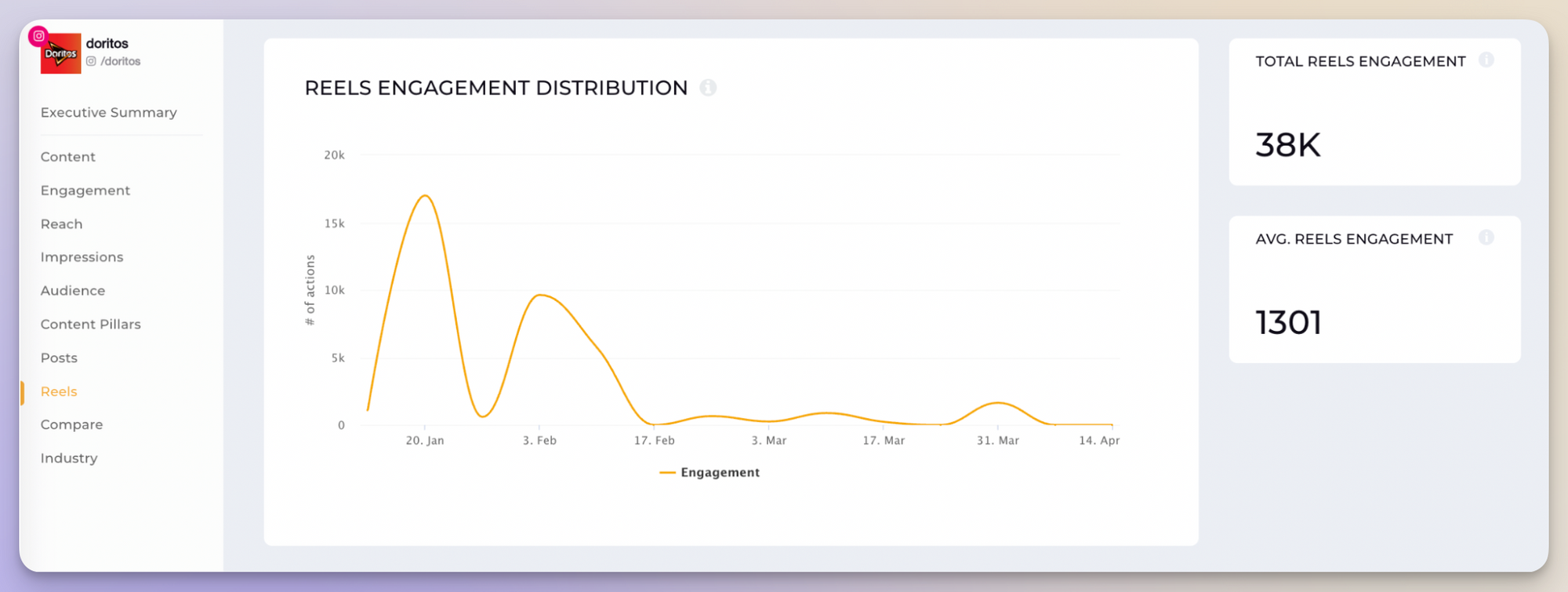Open Content Pillars in the sidebar
The width and height of the screenshot is (1568, 592).
[x=91, y=325]
